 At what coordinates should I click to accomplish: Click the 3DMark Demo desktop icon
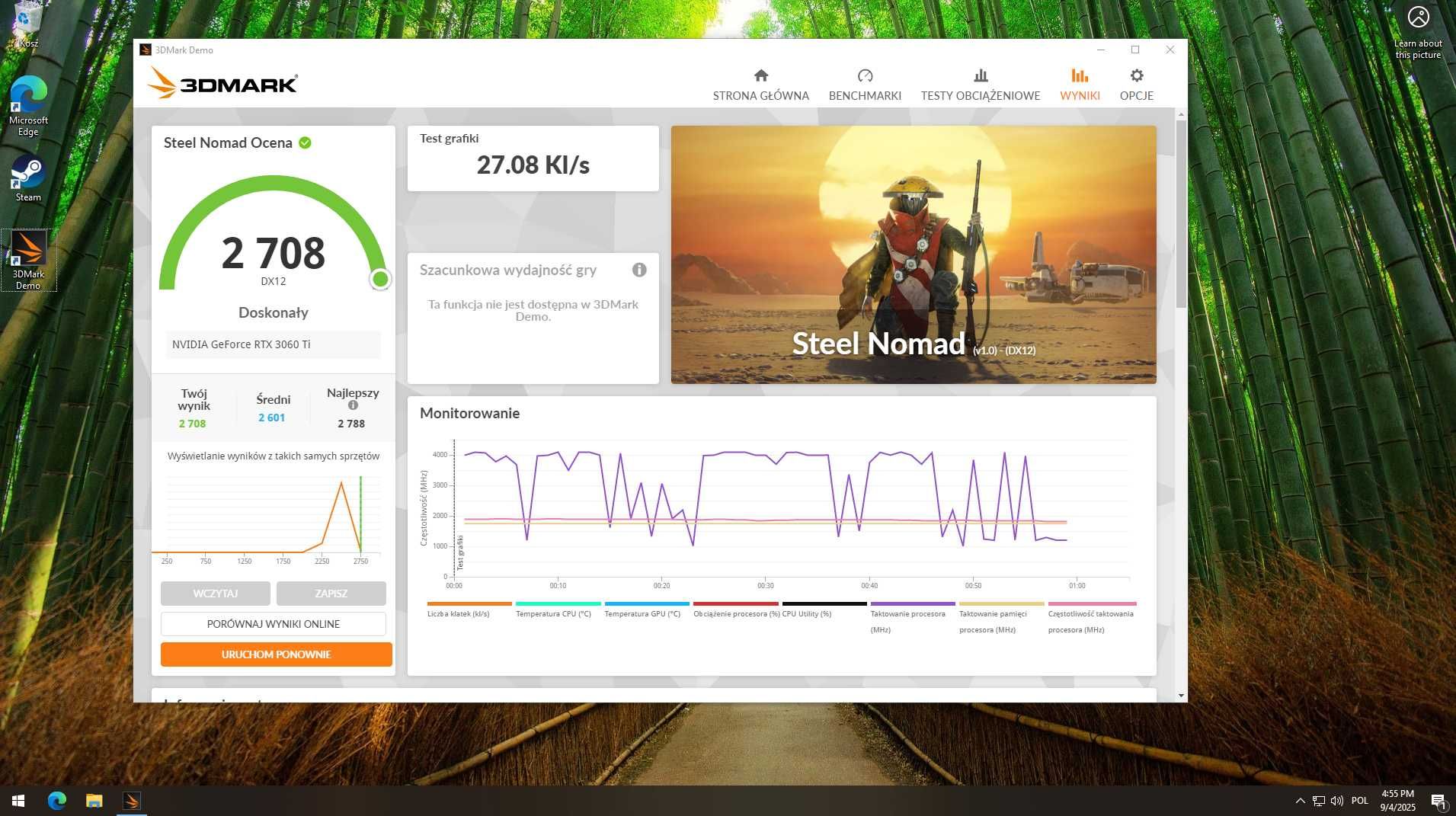click(x=28, y=261)
